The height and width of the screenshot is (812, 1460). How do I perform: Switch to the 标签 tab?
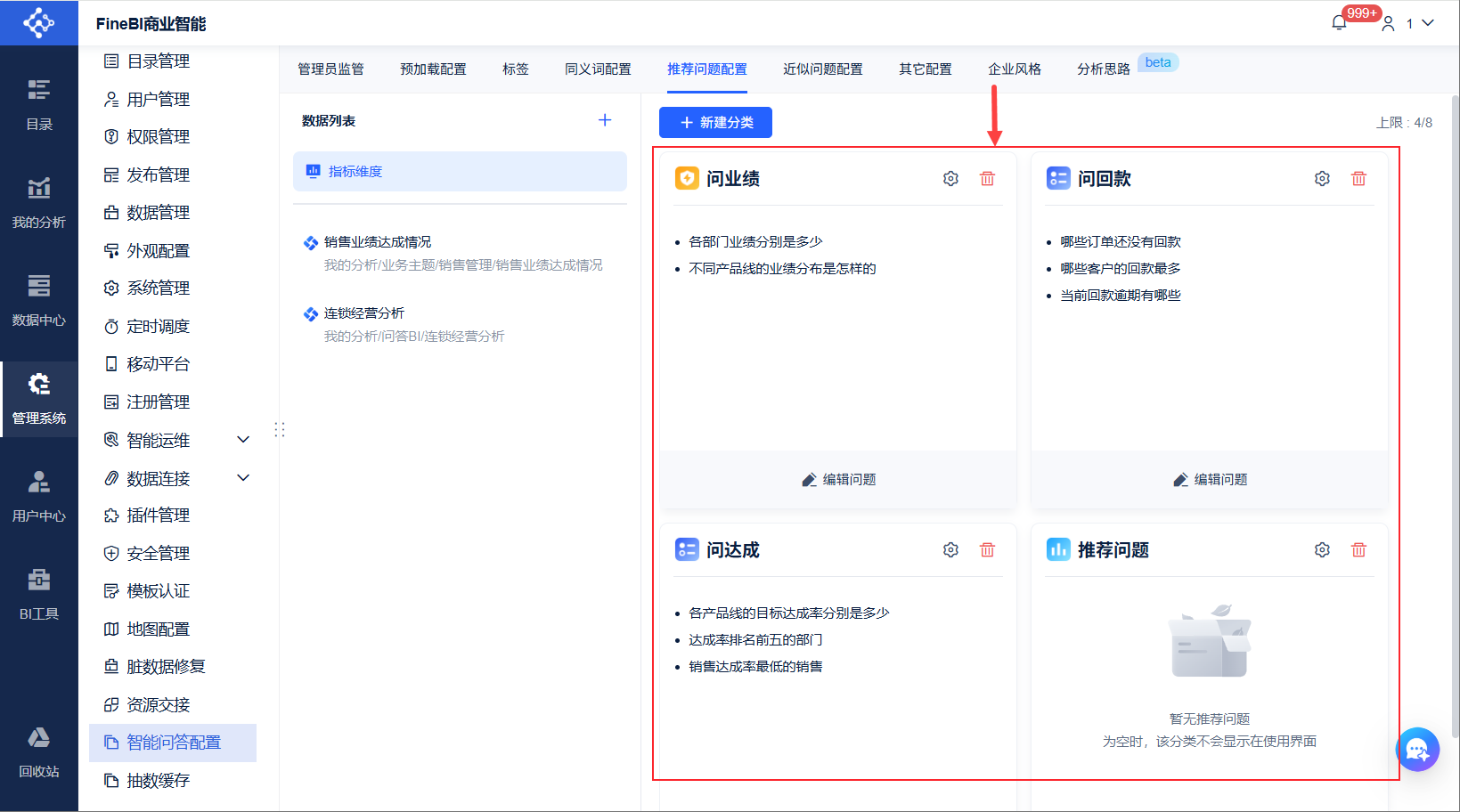pos(516,69)
